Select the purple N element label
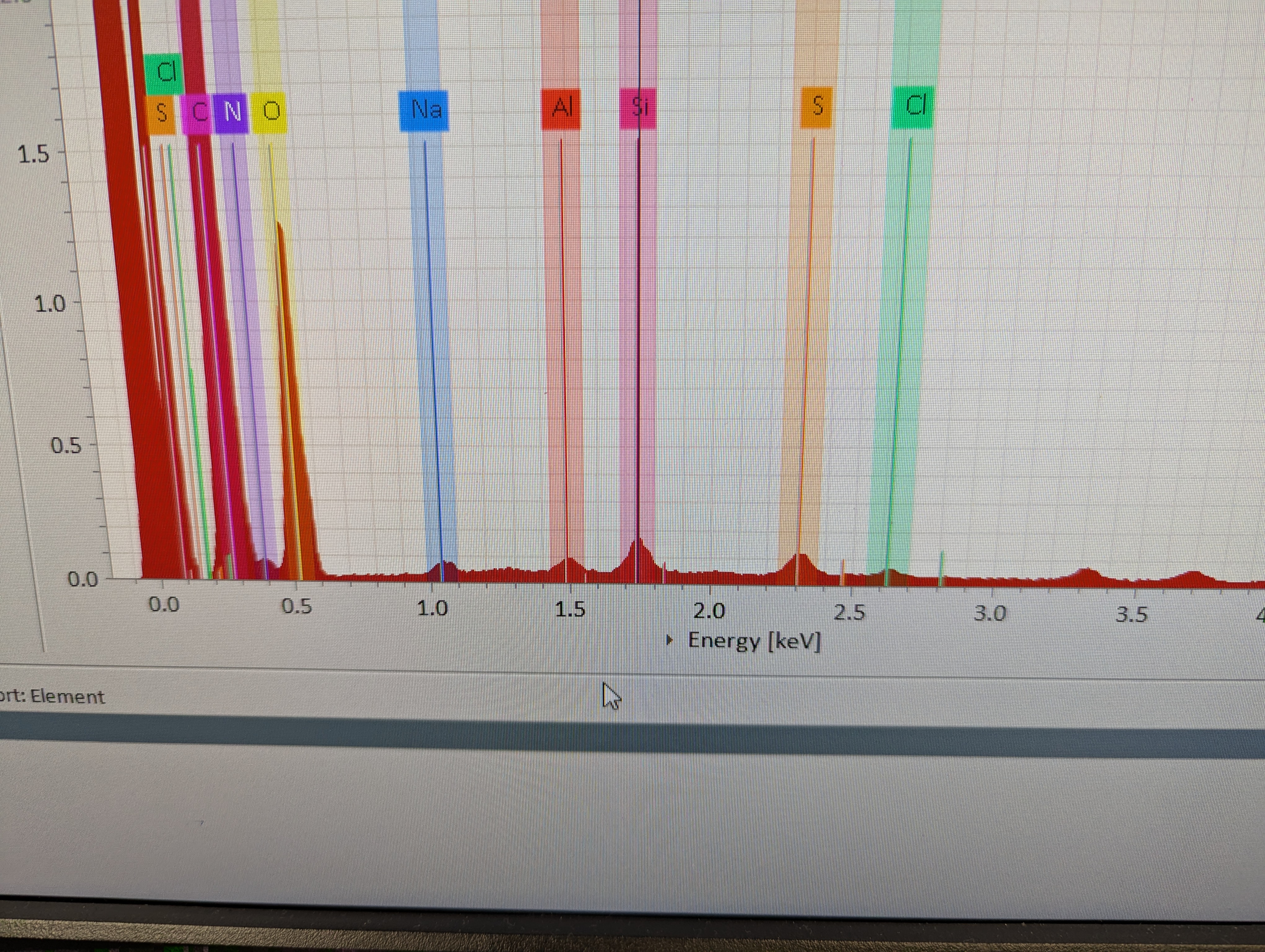The width and height of the screenshot is (1265, 952). tap(232, 113)
